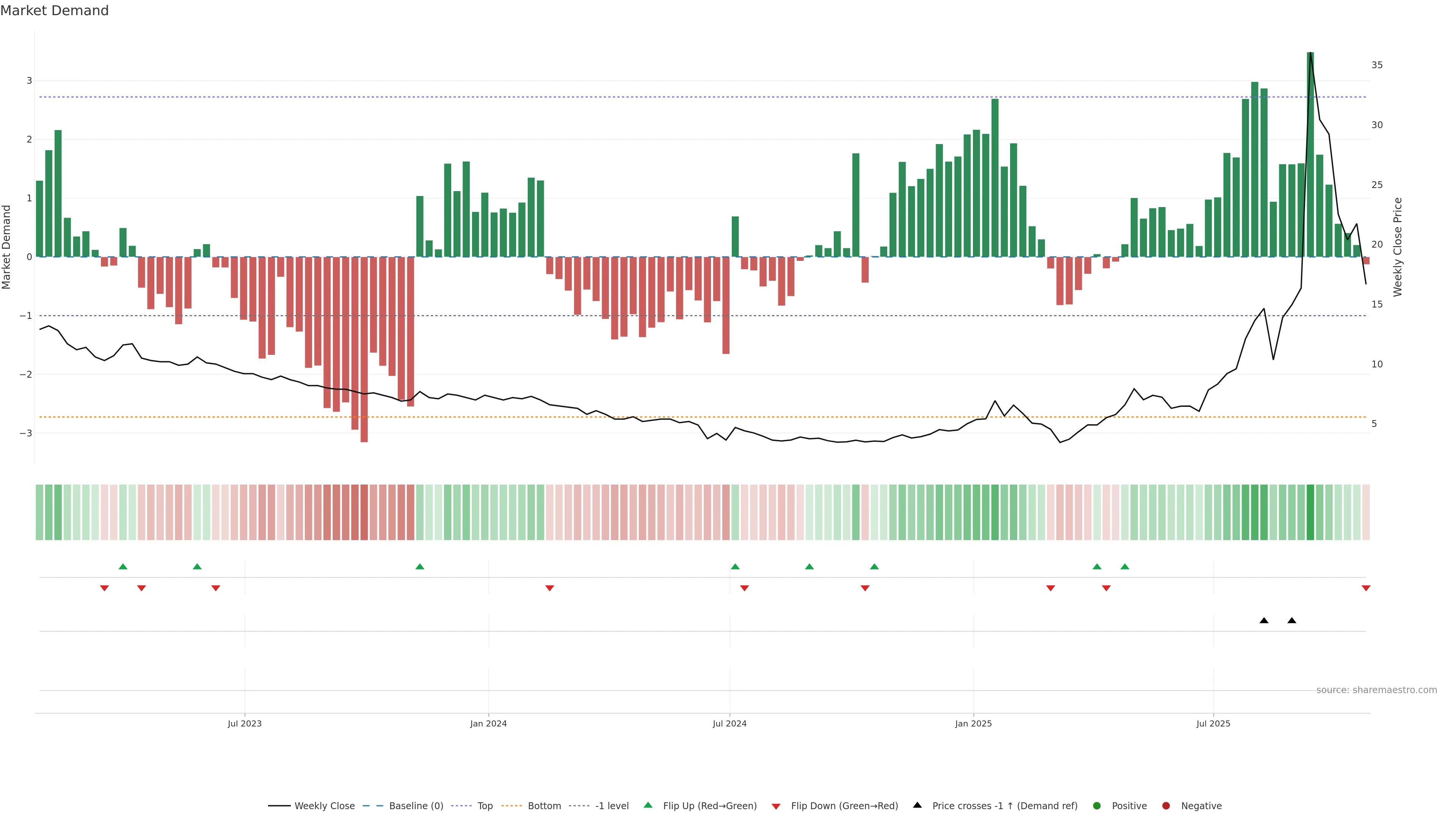Click the darkest green heatmap cell
This screenshot has height=819, width=1456.
(1310, 512)
